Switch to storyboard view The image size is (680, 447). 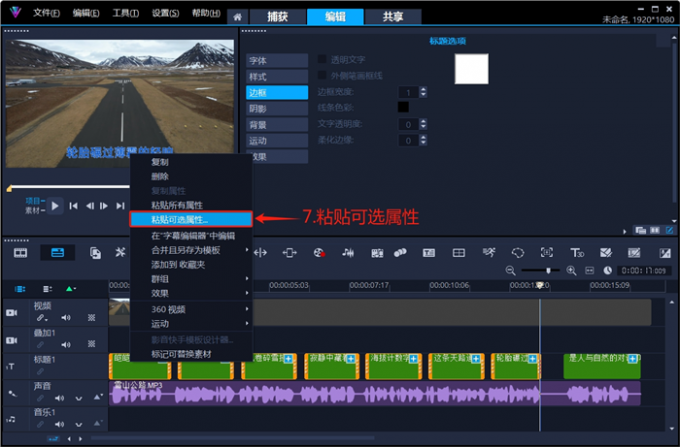(x=20, y=253)
